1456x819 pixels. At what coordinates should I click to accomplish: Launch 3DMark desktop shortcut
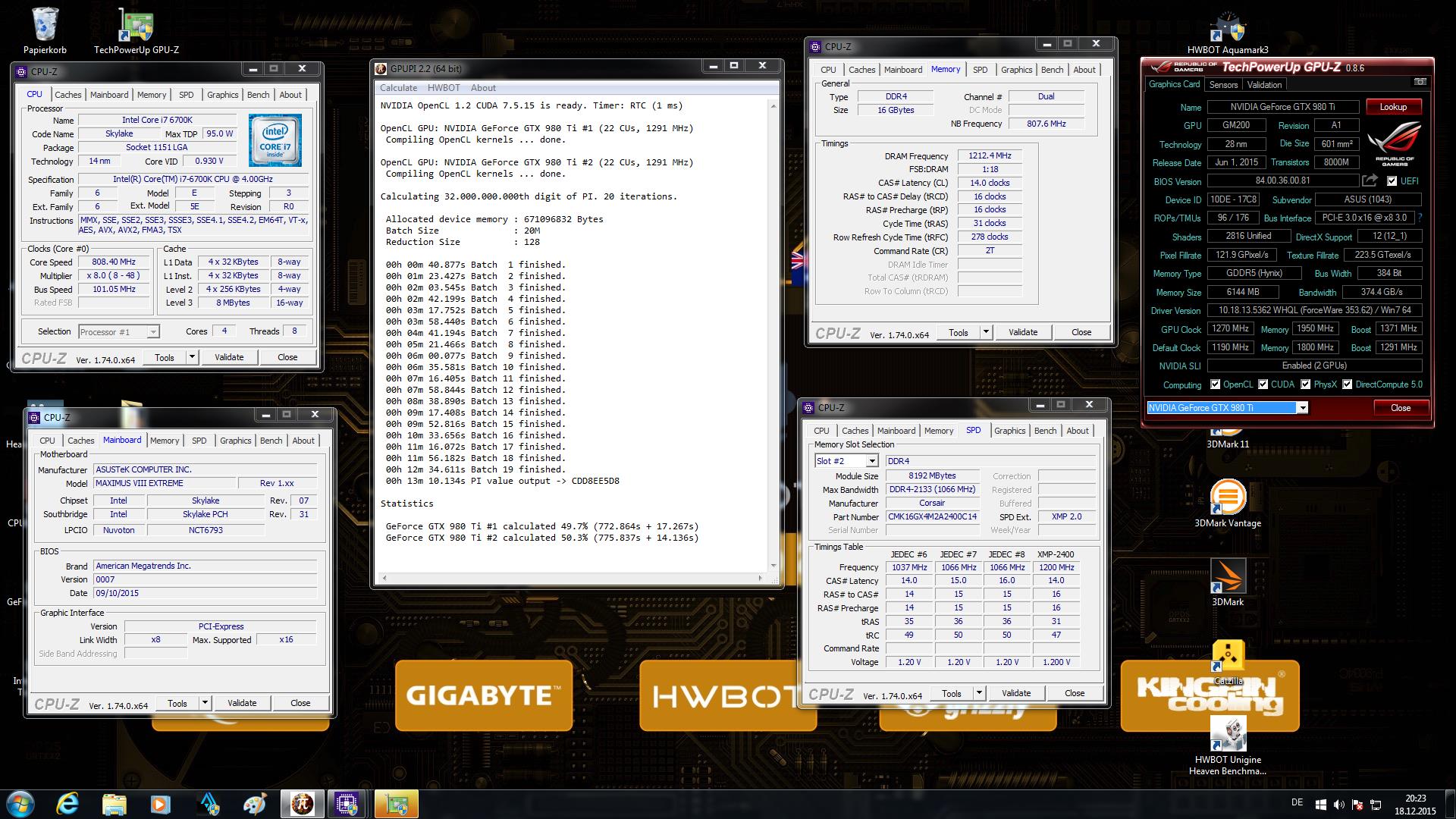tap(1228, 582)
